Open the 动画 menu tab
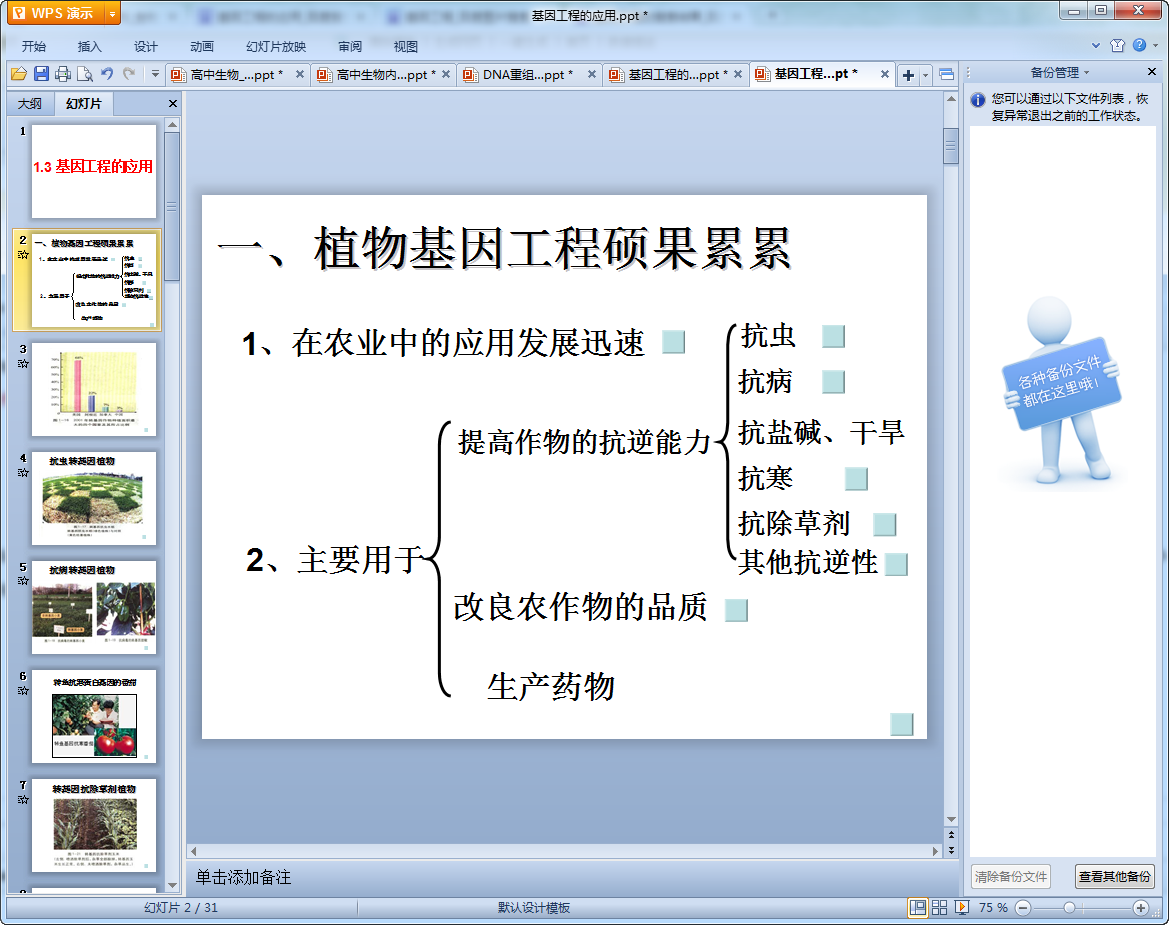Screen dimensions: 1169x925 click(201, 46)
